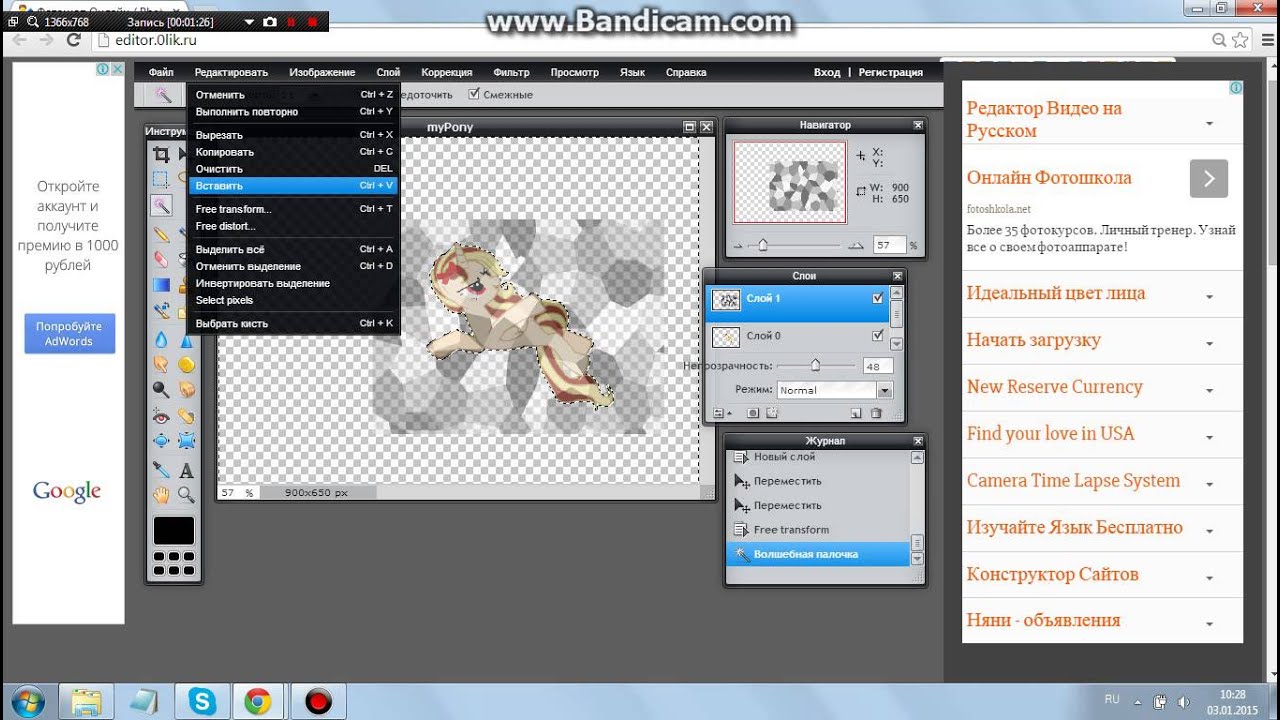This screenshot has height=720, width=1280.
Task: Select the Sponge tool
Action: coord(186,364)
